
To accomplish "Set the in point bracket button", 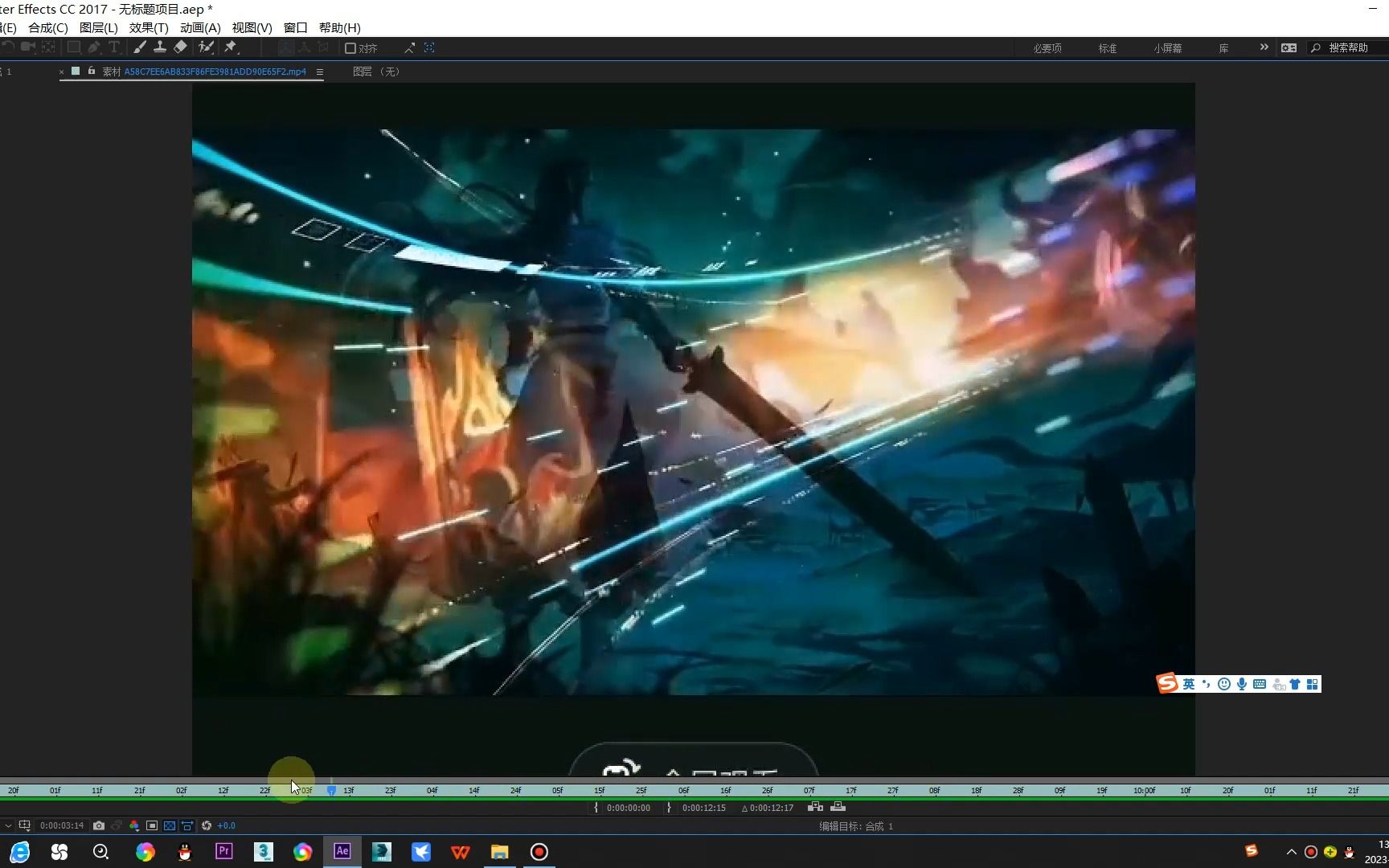I will tap(596, 808).
